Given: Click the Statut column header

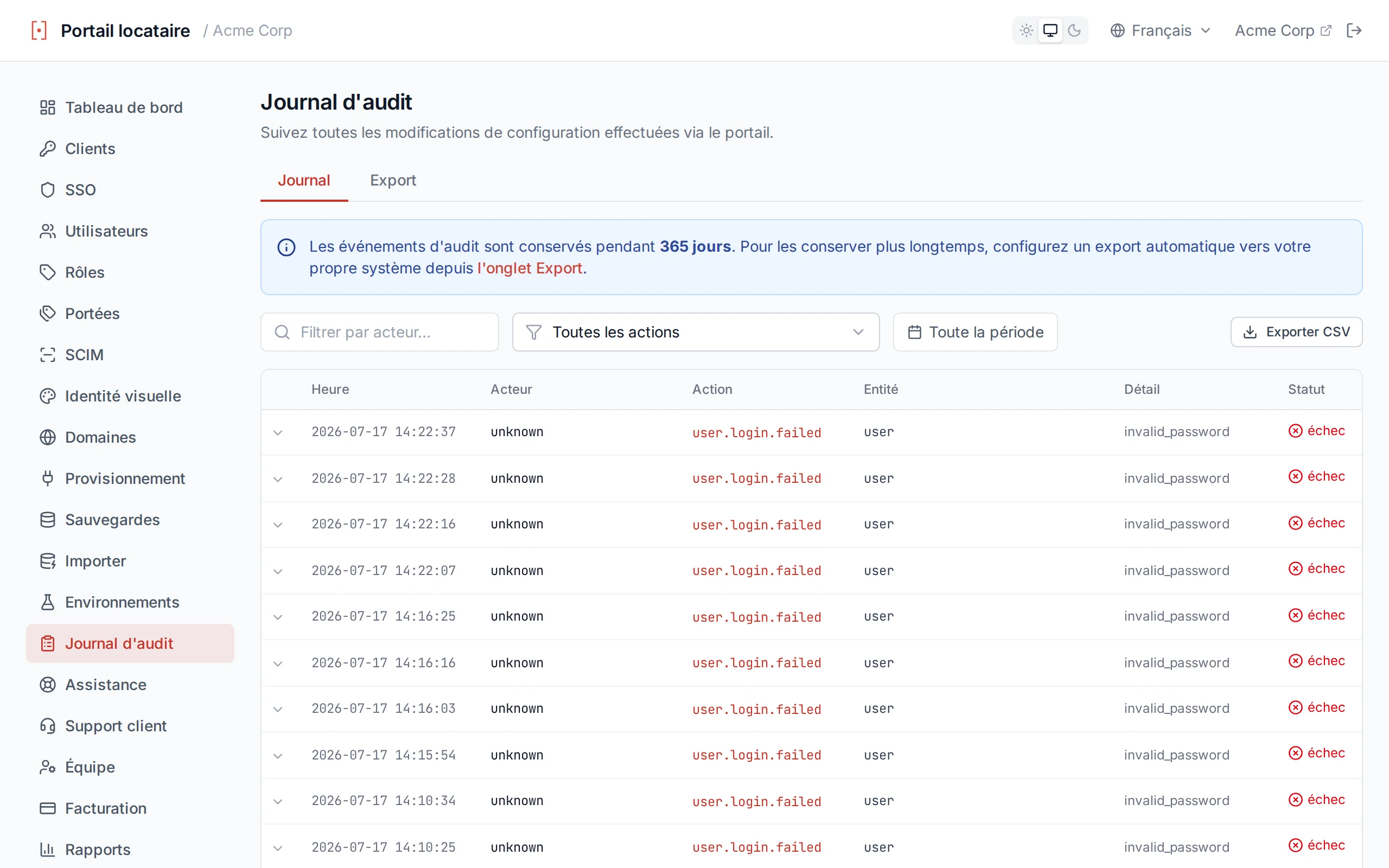Looking at the screenshot, I should (1306, 389).
